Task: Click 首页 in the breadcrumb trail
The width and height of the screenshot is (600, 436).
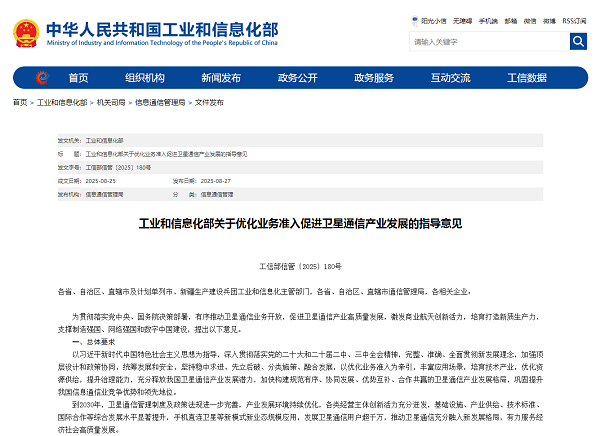Action: tap(20, 103)
